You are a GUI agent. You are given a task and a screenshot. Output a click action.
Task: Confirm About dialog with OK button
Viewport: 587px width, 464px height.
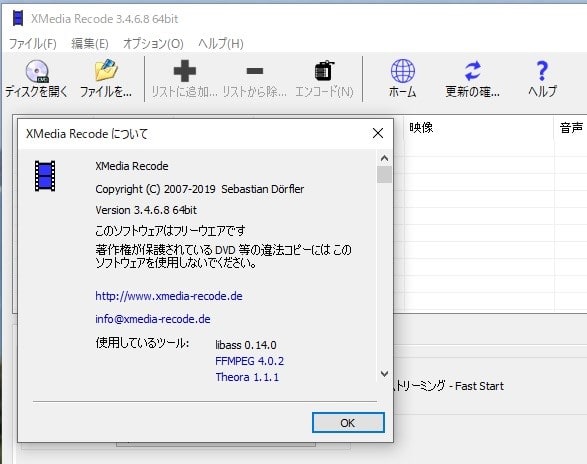click(x=348, y=423)
